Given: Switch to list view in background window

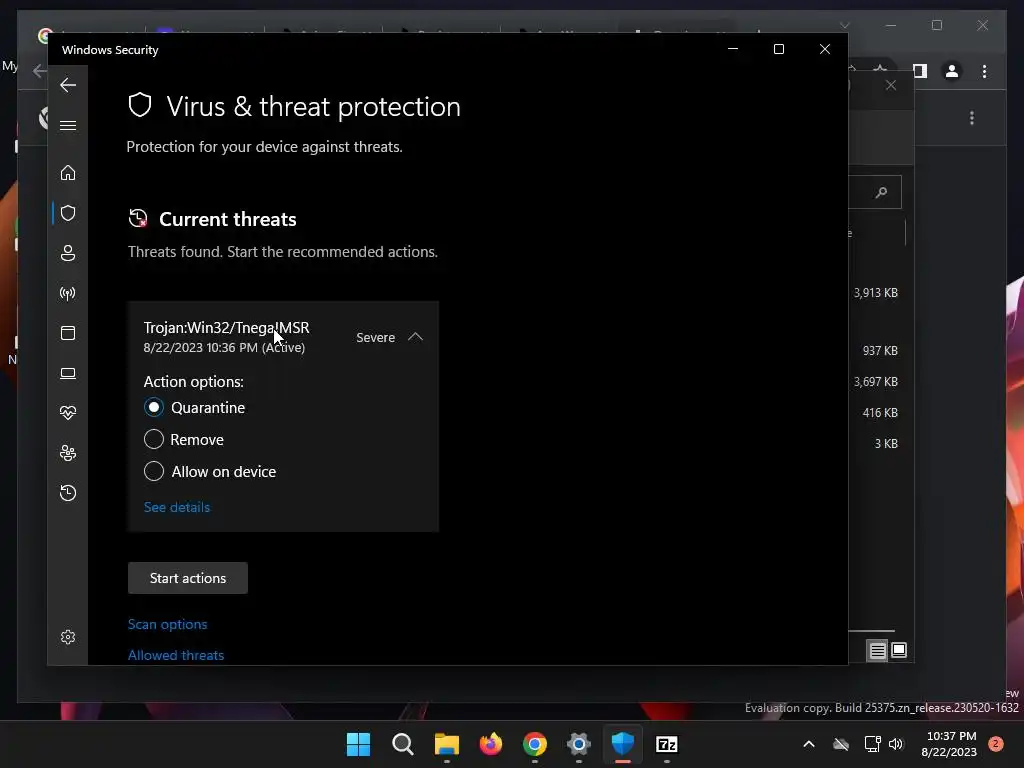Looking at the screenshot, I should 877,650.
